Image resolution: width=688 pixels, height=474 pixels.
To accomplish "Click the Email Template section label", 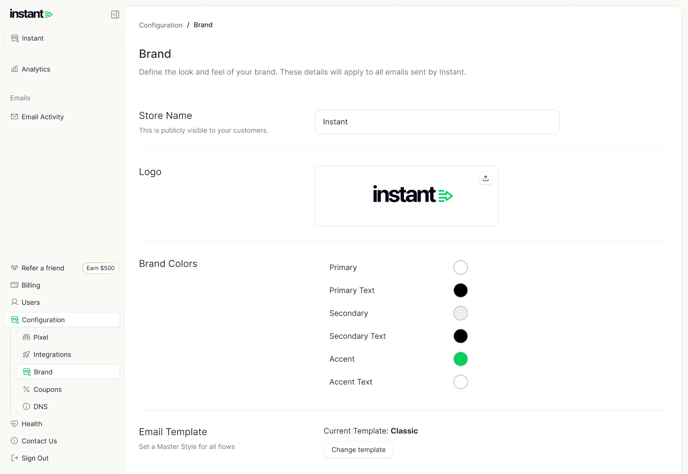I will click(x=173, y=432).
